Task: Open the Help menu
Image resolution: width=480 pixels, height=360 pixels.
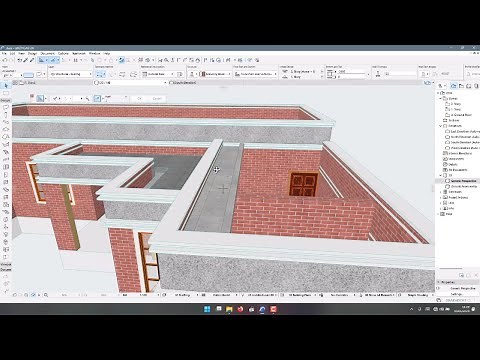Action: (x=107, y=53)
